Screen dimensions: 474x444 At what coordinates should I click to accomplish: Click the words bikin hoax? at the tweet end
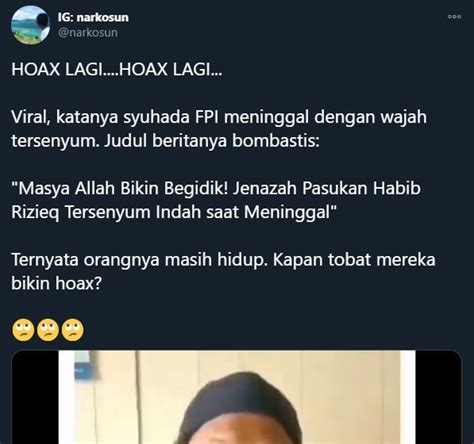click(56, 283)
